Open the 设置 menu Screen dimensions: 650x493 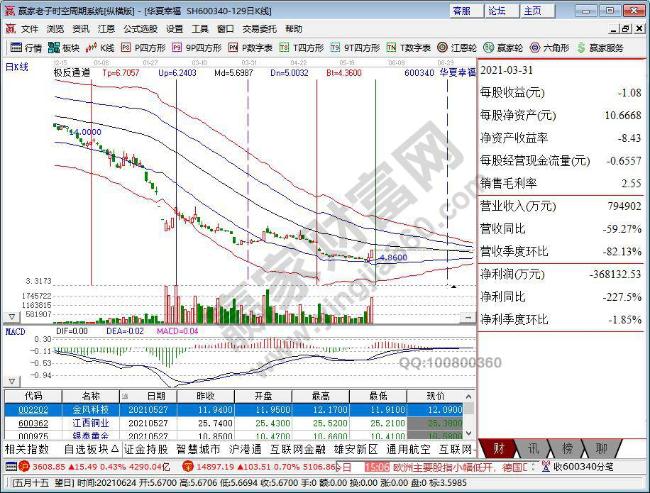175,29
